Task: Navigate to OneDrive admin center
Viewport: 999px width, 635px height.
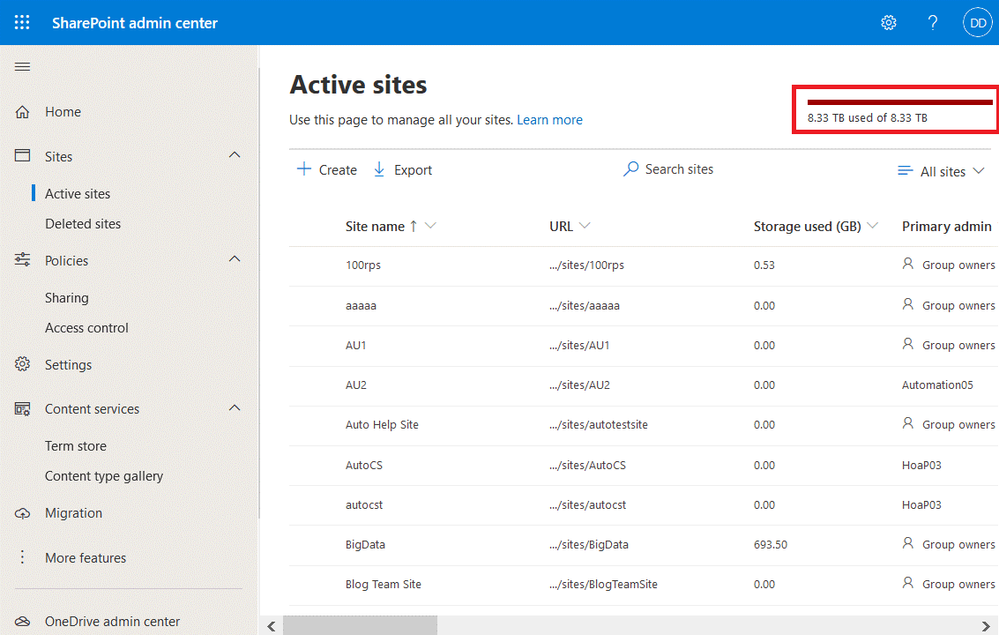Action: click(111, 621)
